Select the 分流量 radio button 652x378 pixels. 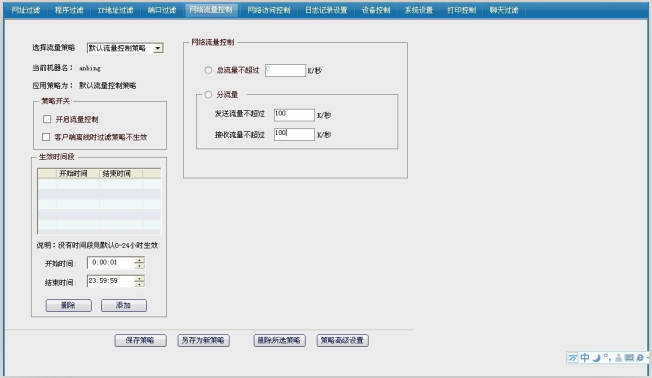208,95
